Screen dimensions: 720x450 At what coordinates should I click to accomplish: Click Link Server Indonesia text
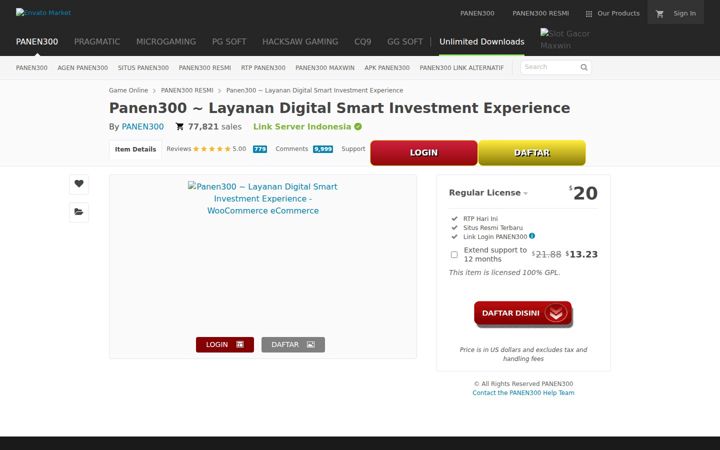(302, 127)
